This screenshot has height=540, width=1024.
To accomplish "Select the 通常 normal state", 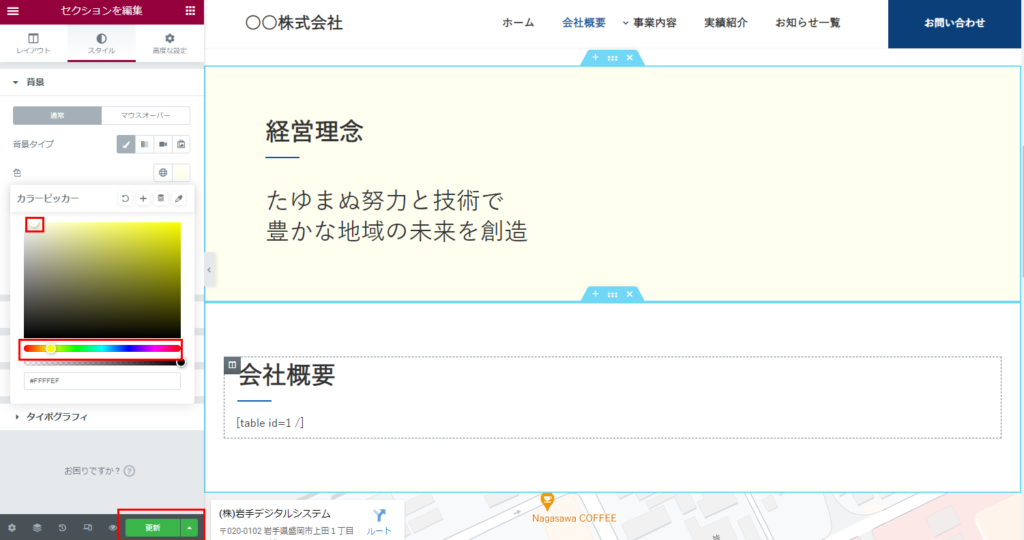I will pyautogui.click(x=57, y=116).
